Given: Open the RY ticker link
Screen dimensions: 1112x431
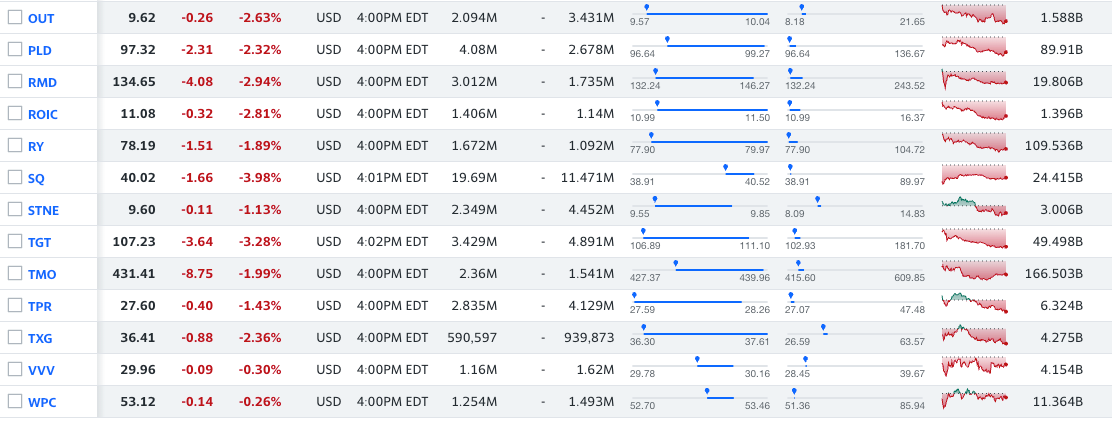Looking at the screenshot, I should click(36, 146).
